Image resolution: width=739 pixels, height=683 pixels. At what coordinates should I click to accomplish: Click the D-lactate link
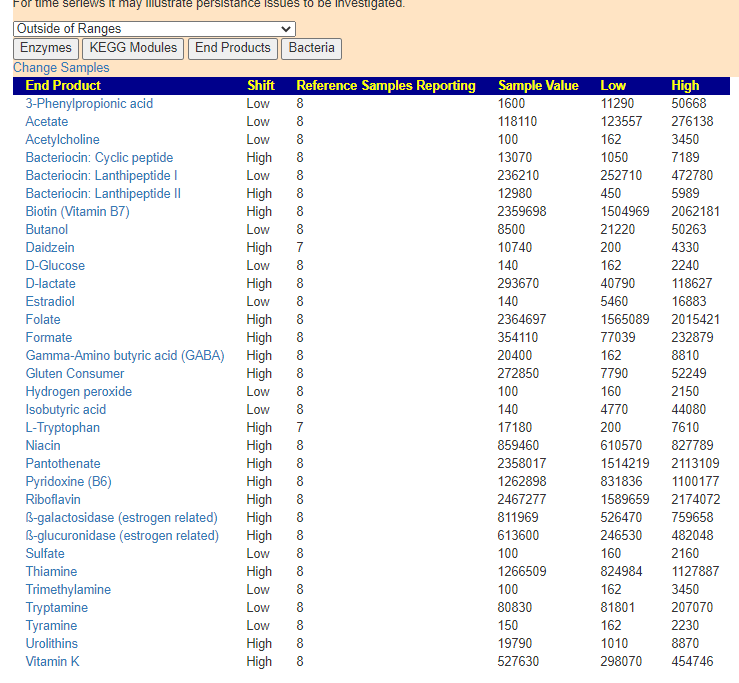pyautogui.click(x=50, y=284)
